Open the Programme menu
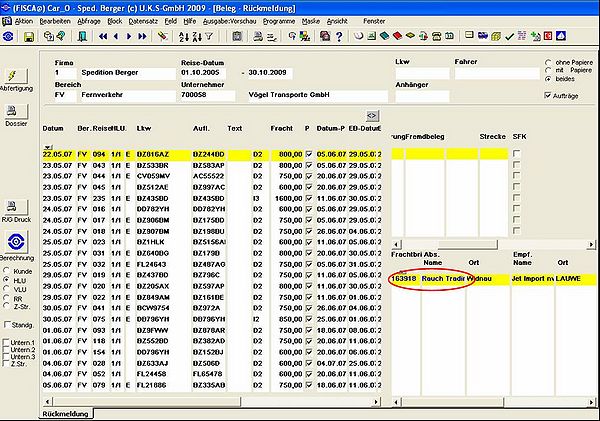The height and width of the screenshot is (421, 600). pos(279,21)
